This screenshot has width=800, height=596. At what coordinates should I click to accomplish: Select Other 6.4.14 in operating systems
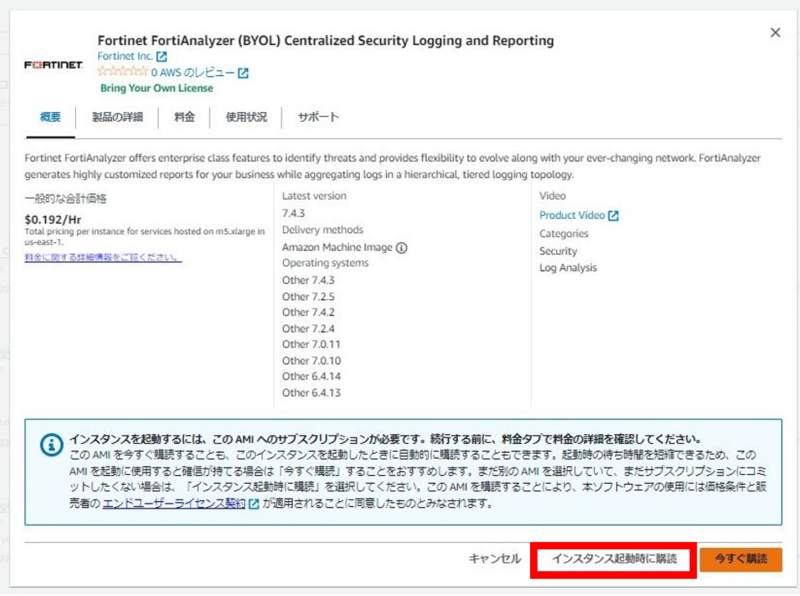[x=311, y=377]
